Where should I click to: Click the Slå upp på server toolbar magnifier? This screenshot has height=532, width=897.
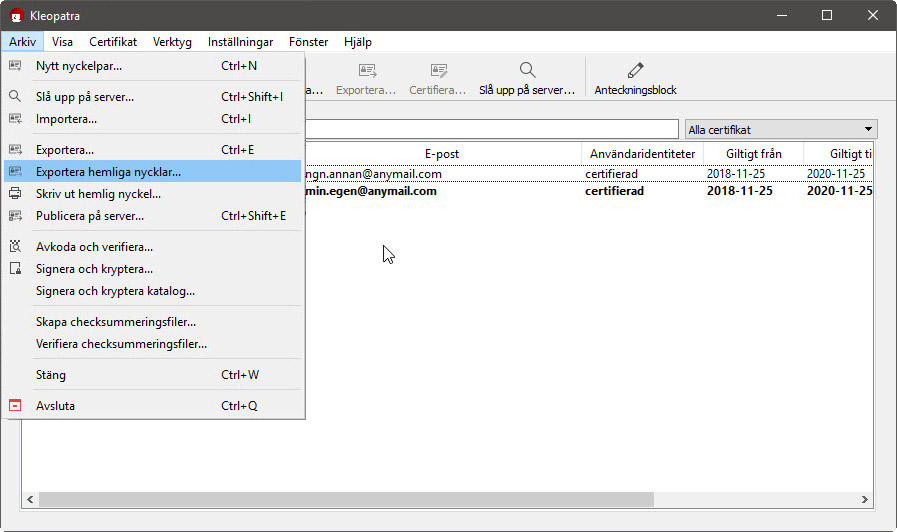[x=527, y=71]
